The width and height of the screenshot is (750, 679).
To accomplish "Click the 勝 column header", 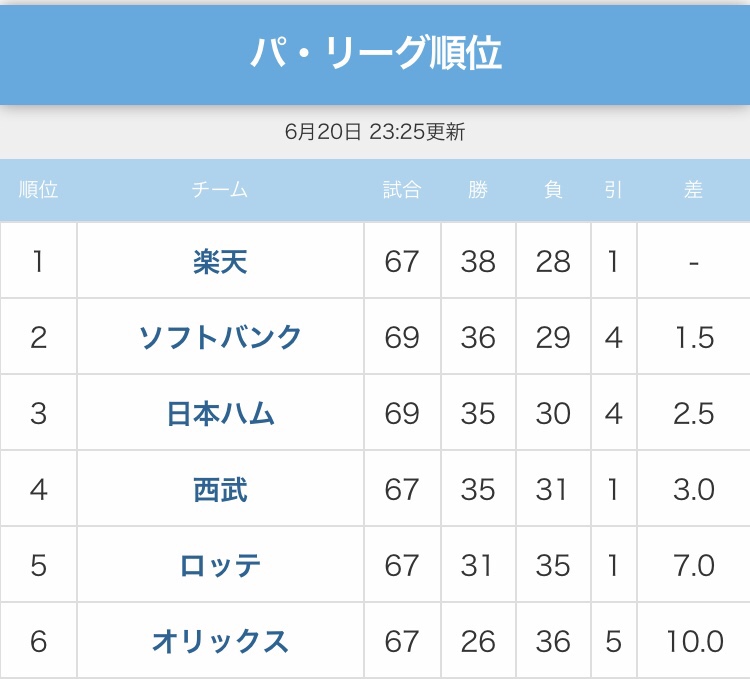I will click(478, 190).
